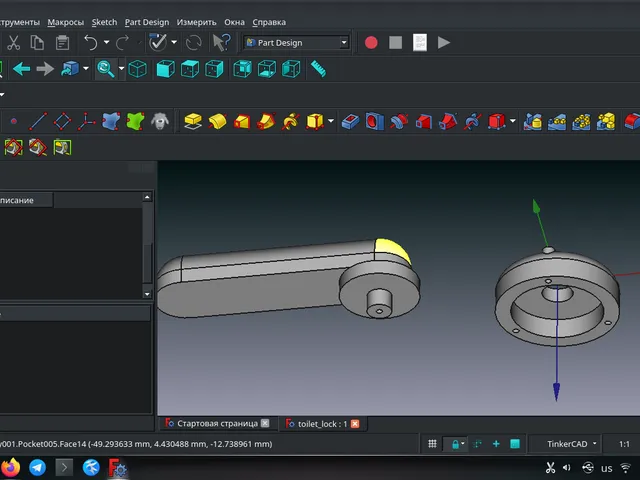
Task: Select the Additive Helix icon
Action: point(290,121)
